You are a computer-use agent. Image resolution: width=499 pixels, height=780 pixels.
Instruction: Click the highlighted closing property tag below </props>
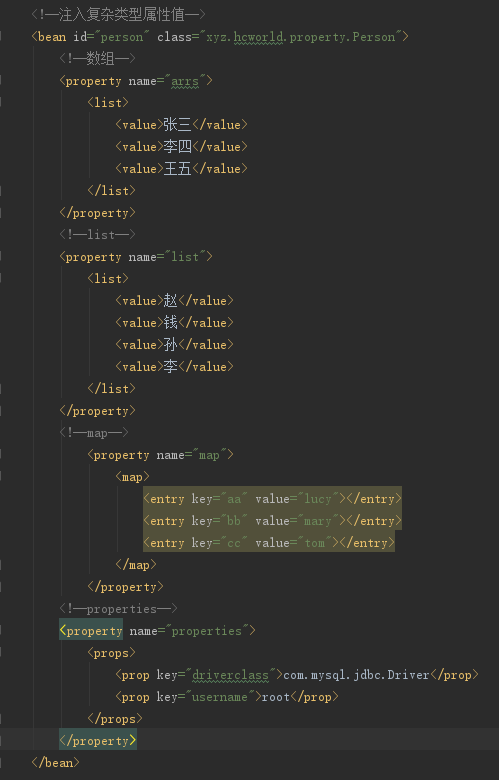click(x=98, y=741)
